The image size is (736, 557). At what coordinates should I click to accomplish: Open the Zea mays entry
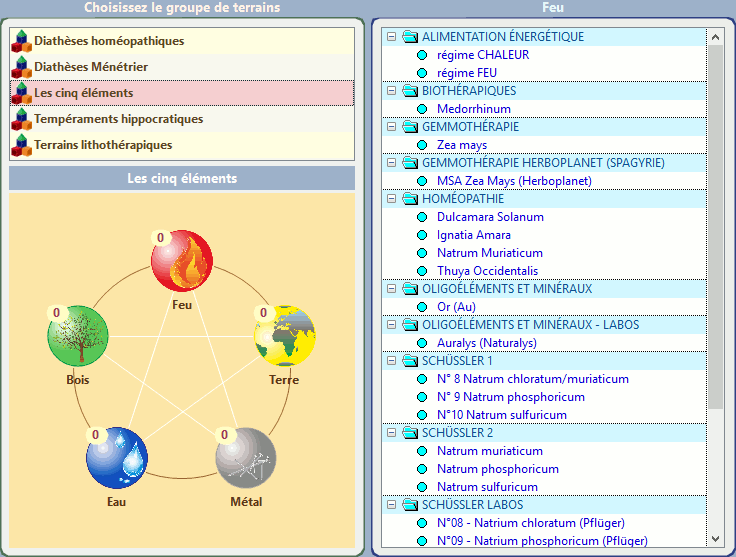pyautogui.click(x=462, y=145)
